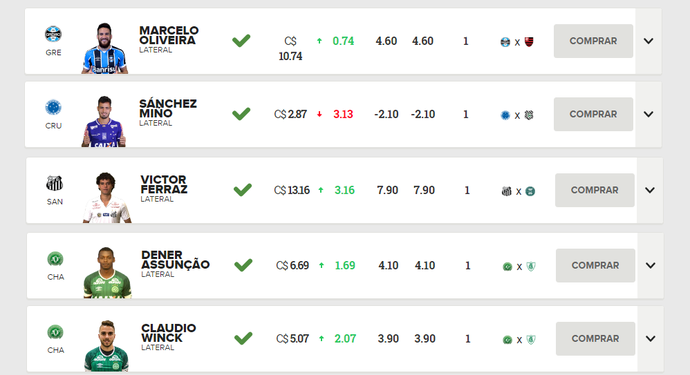
Task: Click green up arrow next to 3.16
Action: 321,190
